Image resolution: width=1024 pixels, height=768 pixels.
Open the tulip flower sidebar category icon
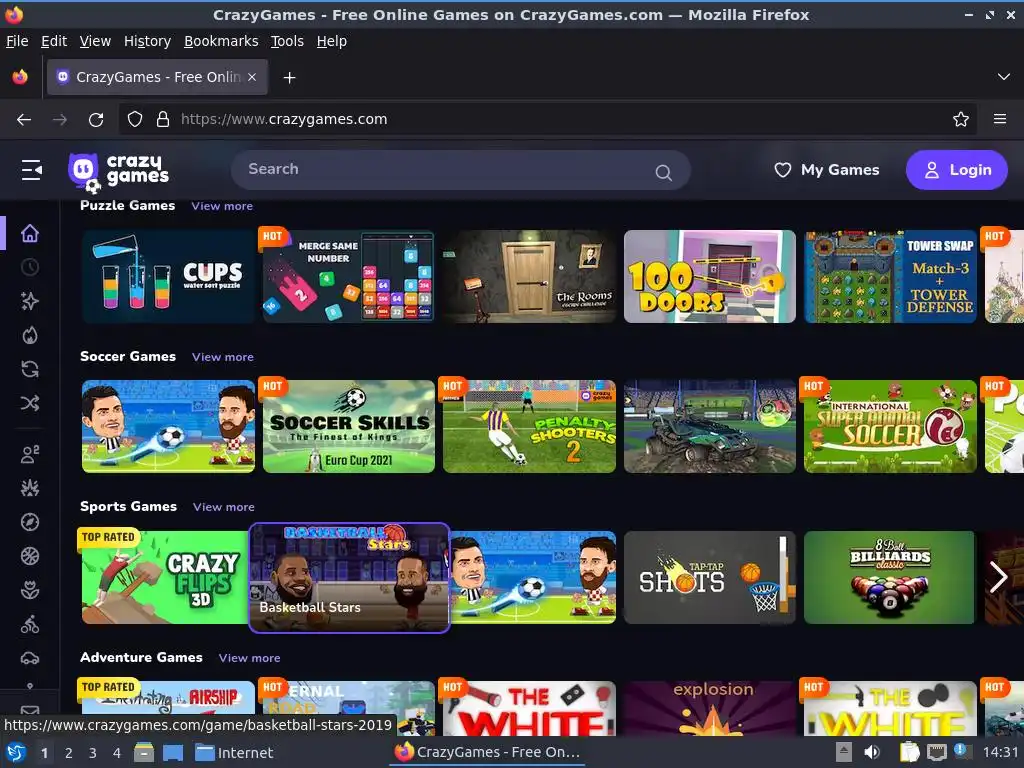pyautogui.click(x=29, y=590)
